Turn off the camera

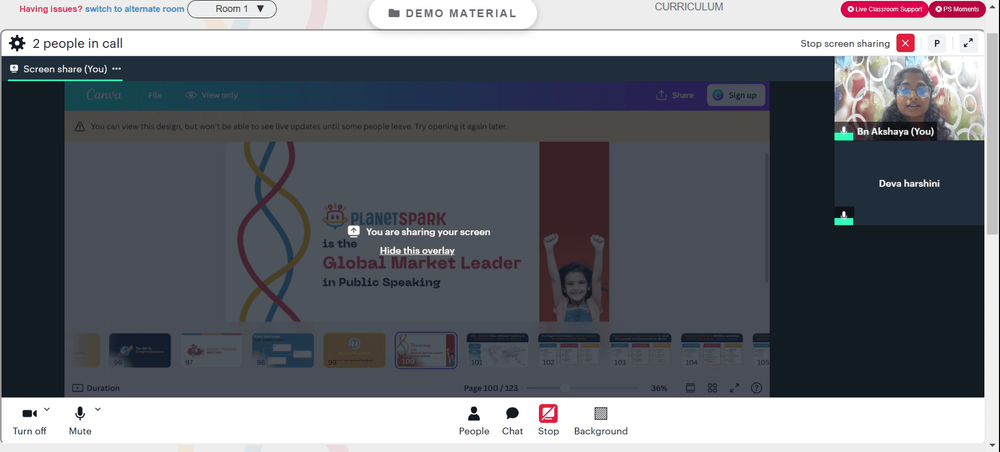29,421
